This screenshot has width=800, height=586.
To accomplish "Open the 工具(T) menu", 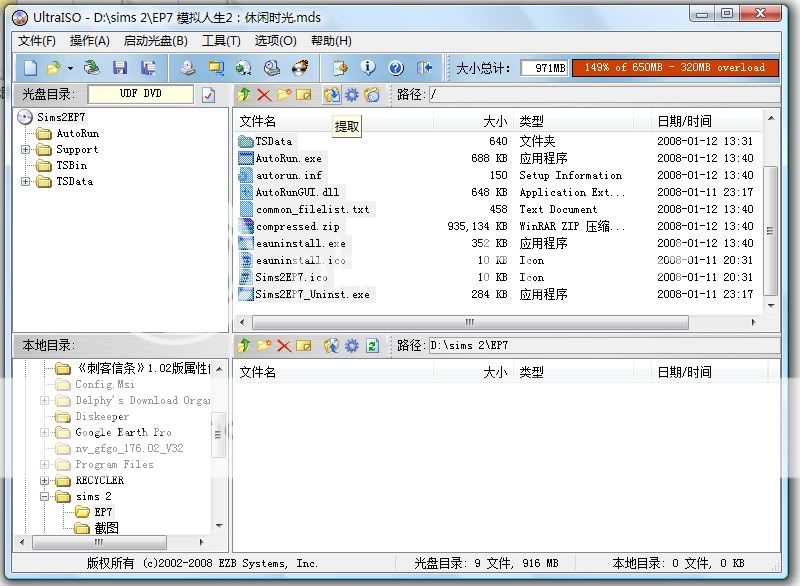I will click(221, 41).
